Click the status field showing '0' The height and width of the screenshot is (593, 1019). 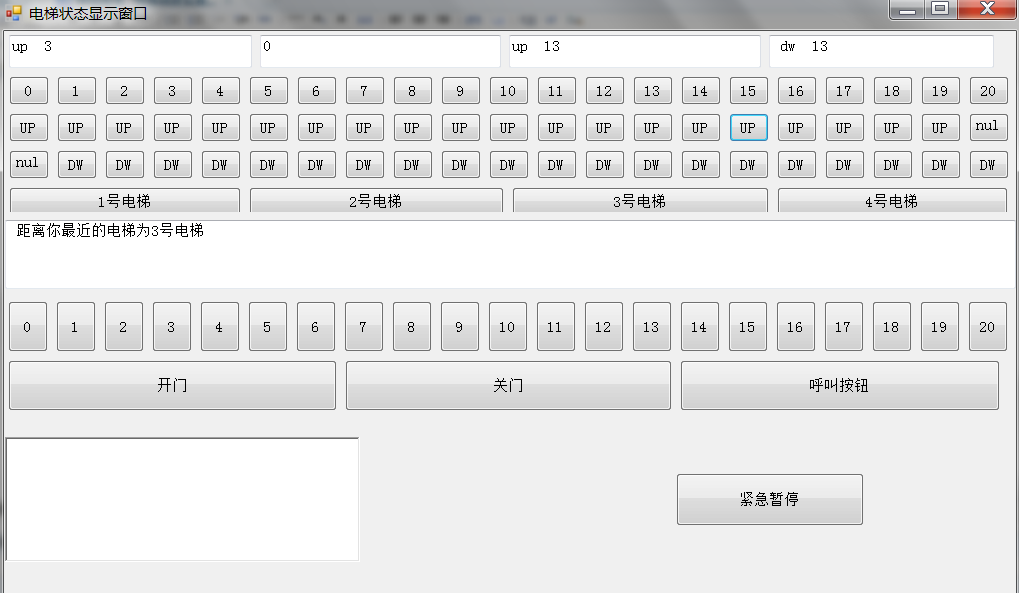pos(380,51)
